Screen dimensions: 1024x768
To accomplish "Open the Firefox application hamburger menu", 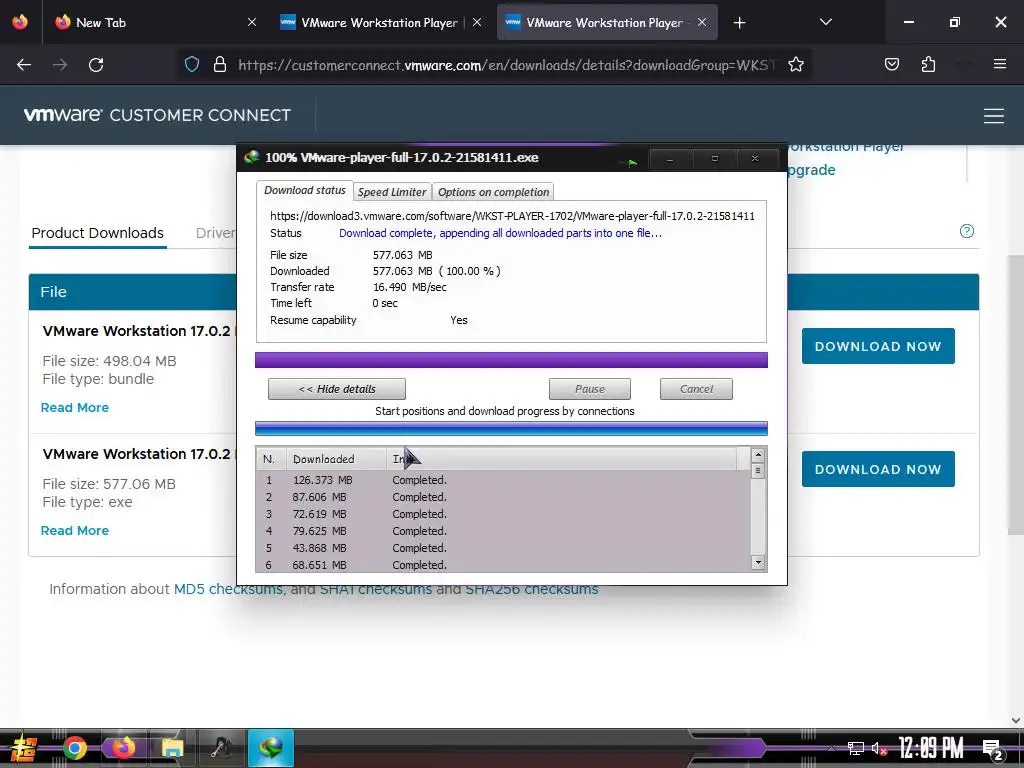I will [999, 64].
